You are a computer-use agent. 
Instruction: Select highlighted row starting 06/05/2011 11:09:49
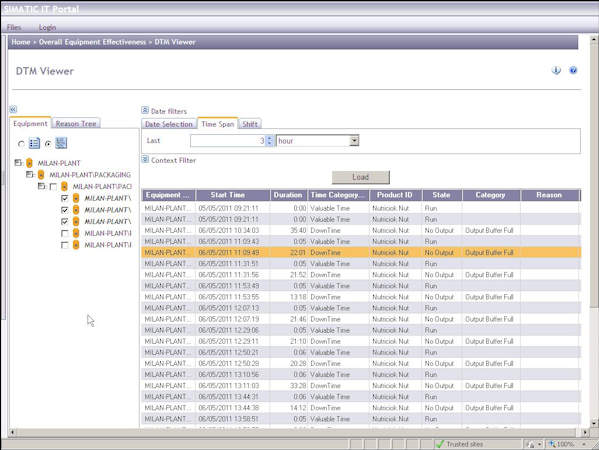361,253
